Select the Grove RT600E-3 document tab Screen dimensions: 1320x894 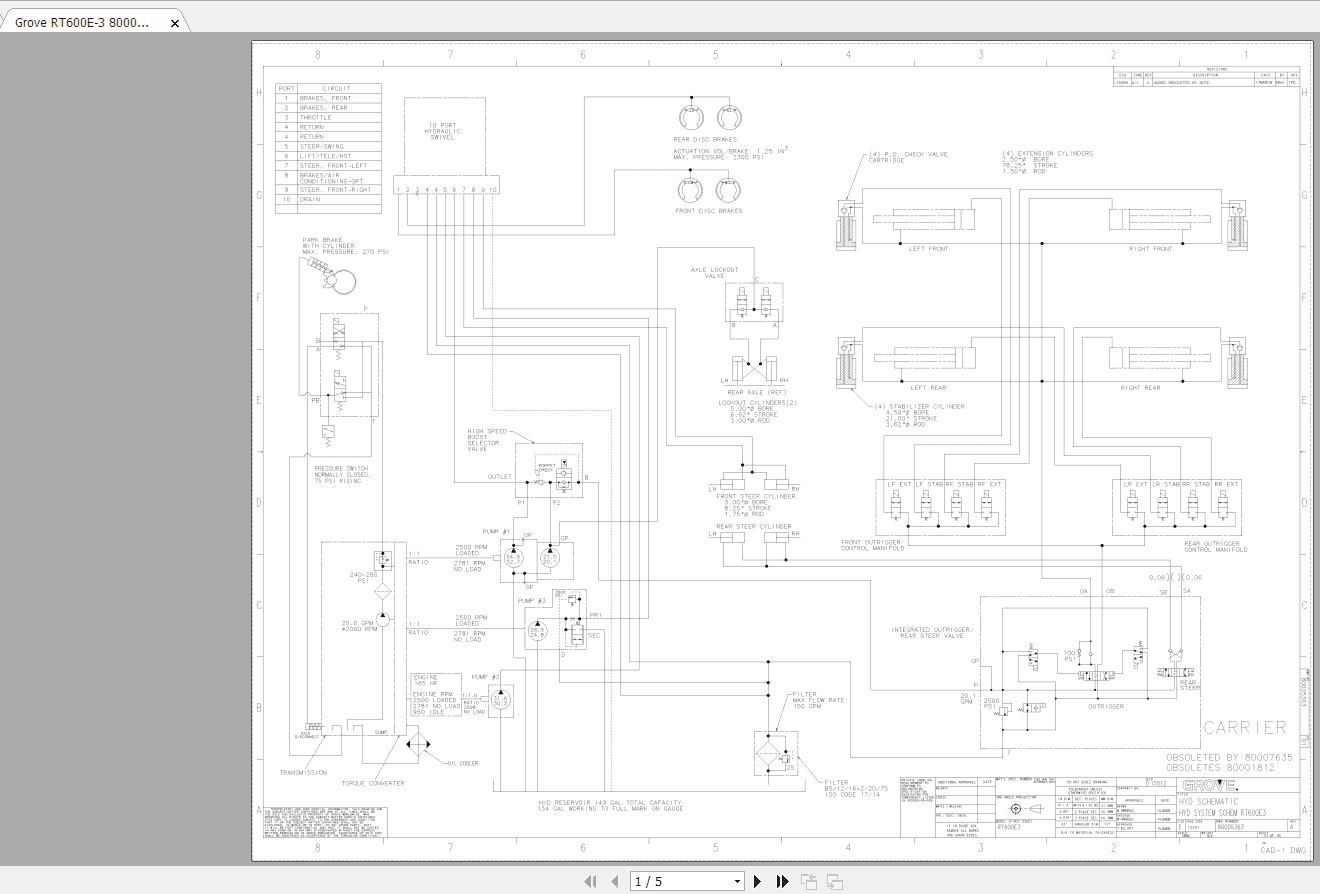pos(80,21)
